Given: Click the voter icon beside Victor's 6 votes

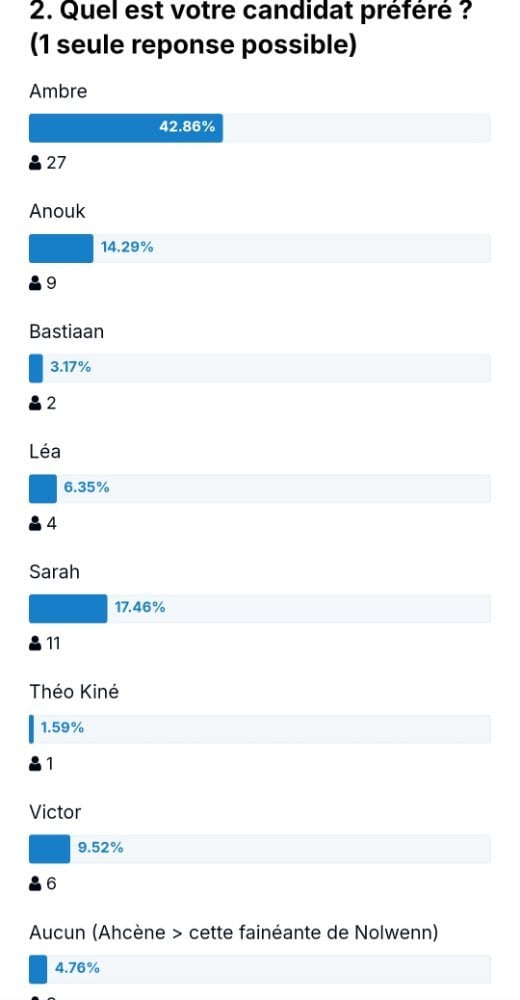Looking at the screenshot, I should coord(35,884).
